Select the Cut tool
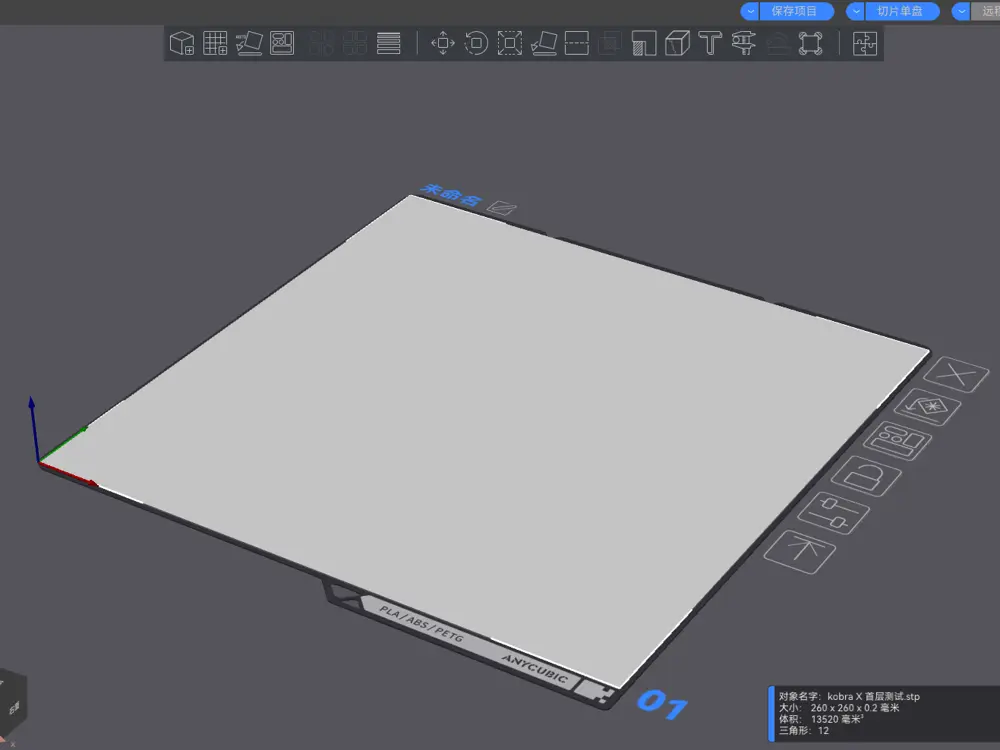Viewport: 1000px width, 750px height. [x=577, y=43]
